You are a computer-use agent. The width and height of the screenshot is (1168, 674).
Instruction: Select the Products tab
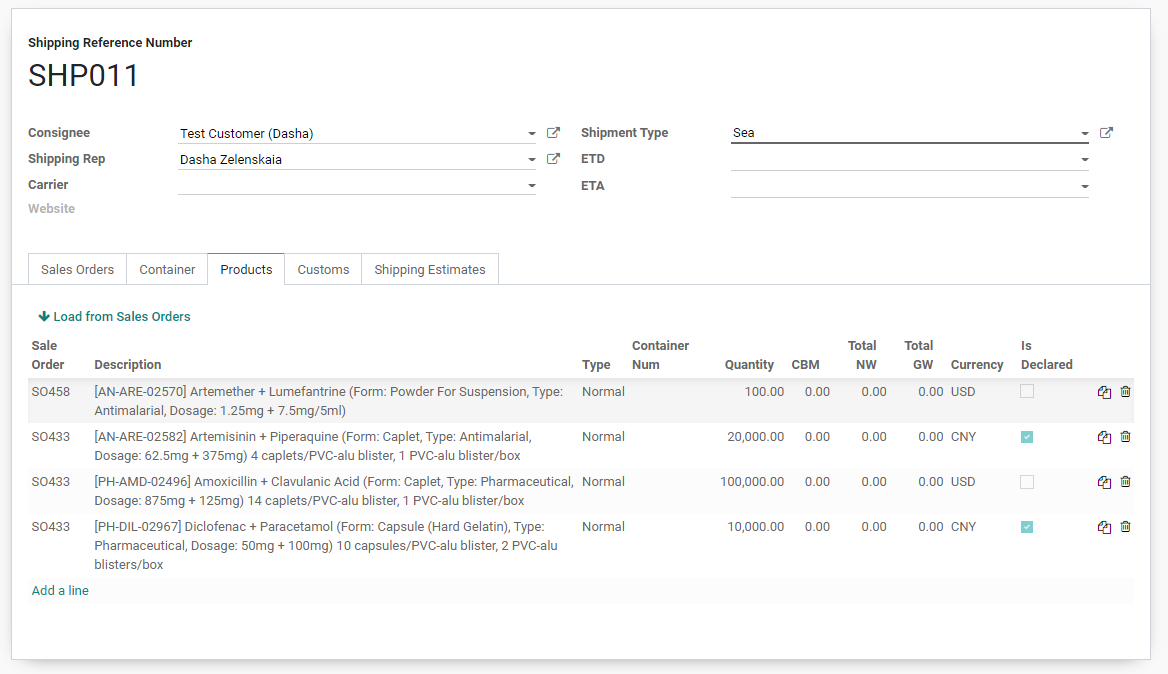click(246, 270)
